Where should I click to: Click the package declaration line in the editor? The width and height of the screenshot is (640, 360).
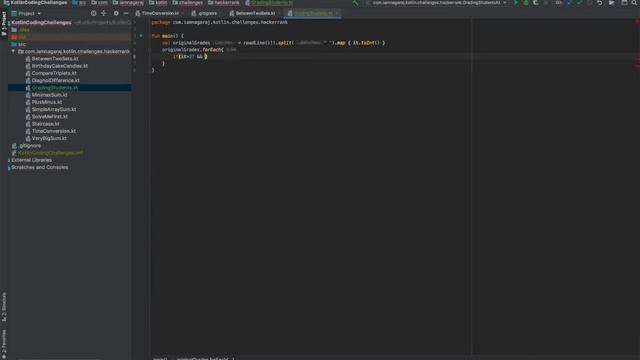coord(220,22)
